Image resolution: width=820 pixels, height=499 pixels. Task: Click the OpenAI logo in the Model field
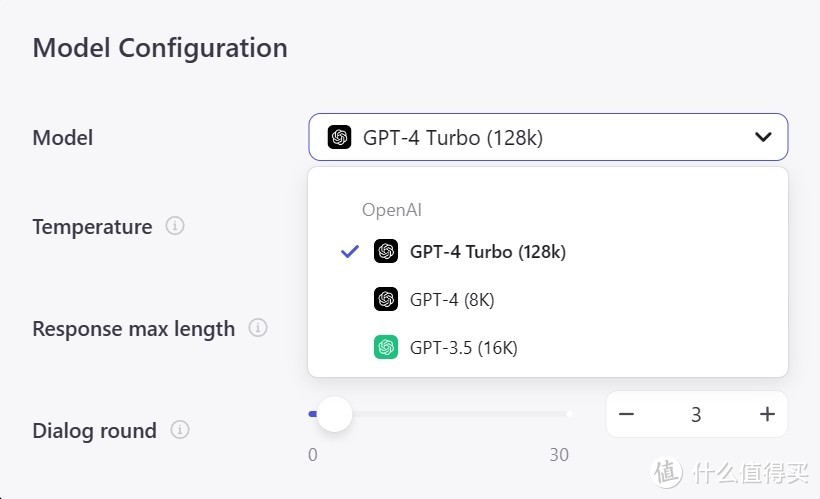pos(340,137)
